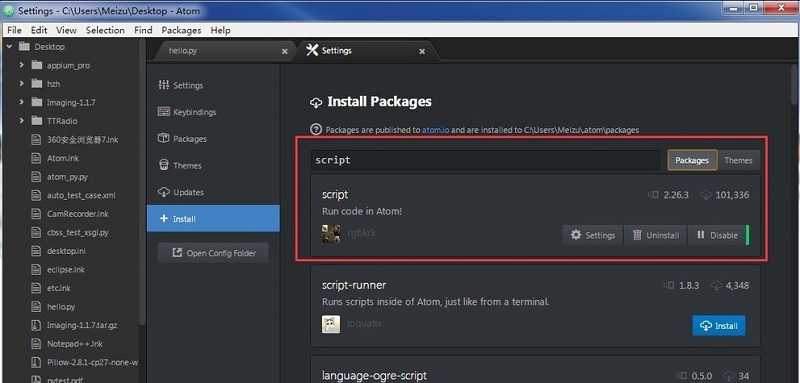Click the Packages box icon in sidebar
Image resolution: width=800 pixels, height=383 pixels.
pos(164,138)
